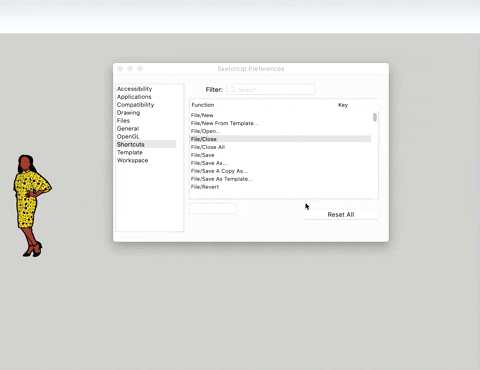480x370 pixels.
Task: Select the File/Open... function row
Action: pos(280,131)
